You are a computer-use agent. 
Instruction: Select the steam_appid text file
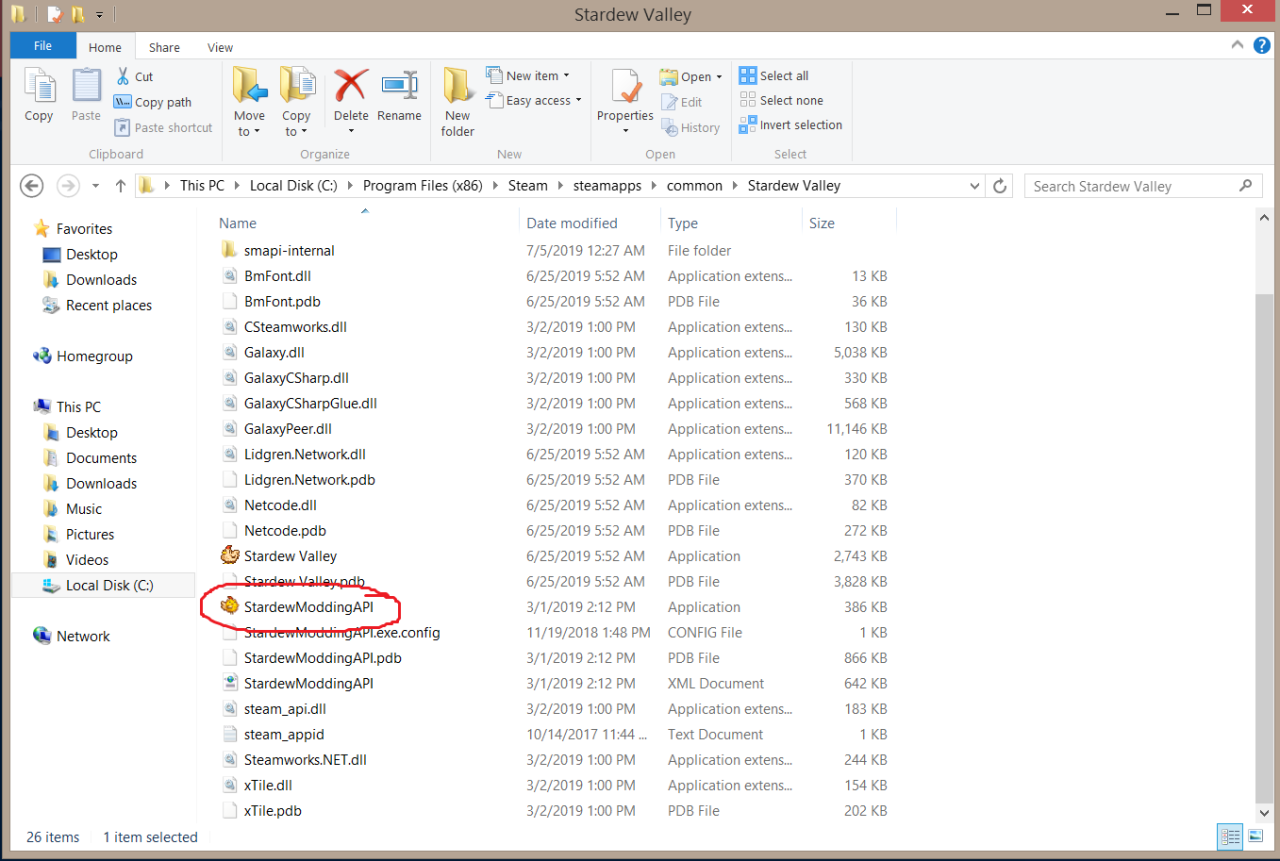284,734
